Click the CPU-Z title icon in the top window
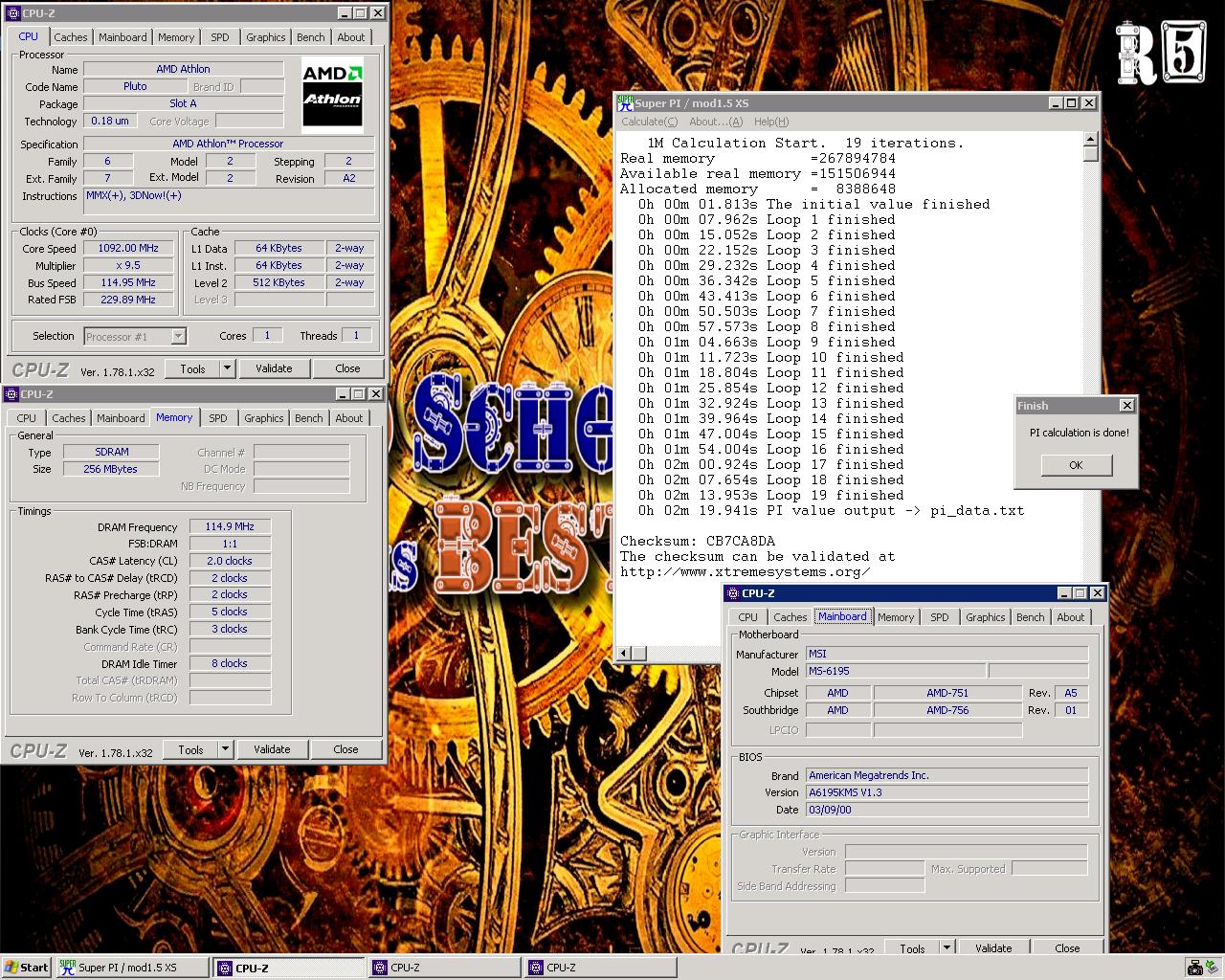The height and width of the screenshot is (980, 1225). tap(12, 13)
